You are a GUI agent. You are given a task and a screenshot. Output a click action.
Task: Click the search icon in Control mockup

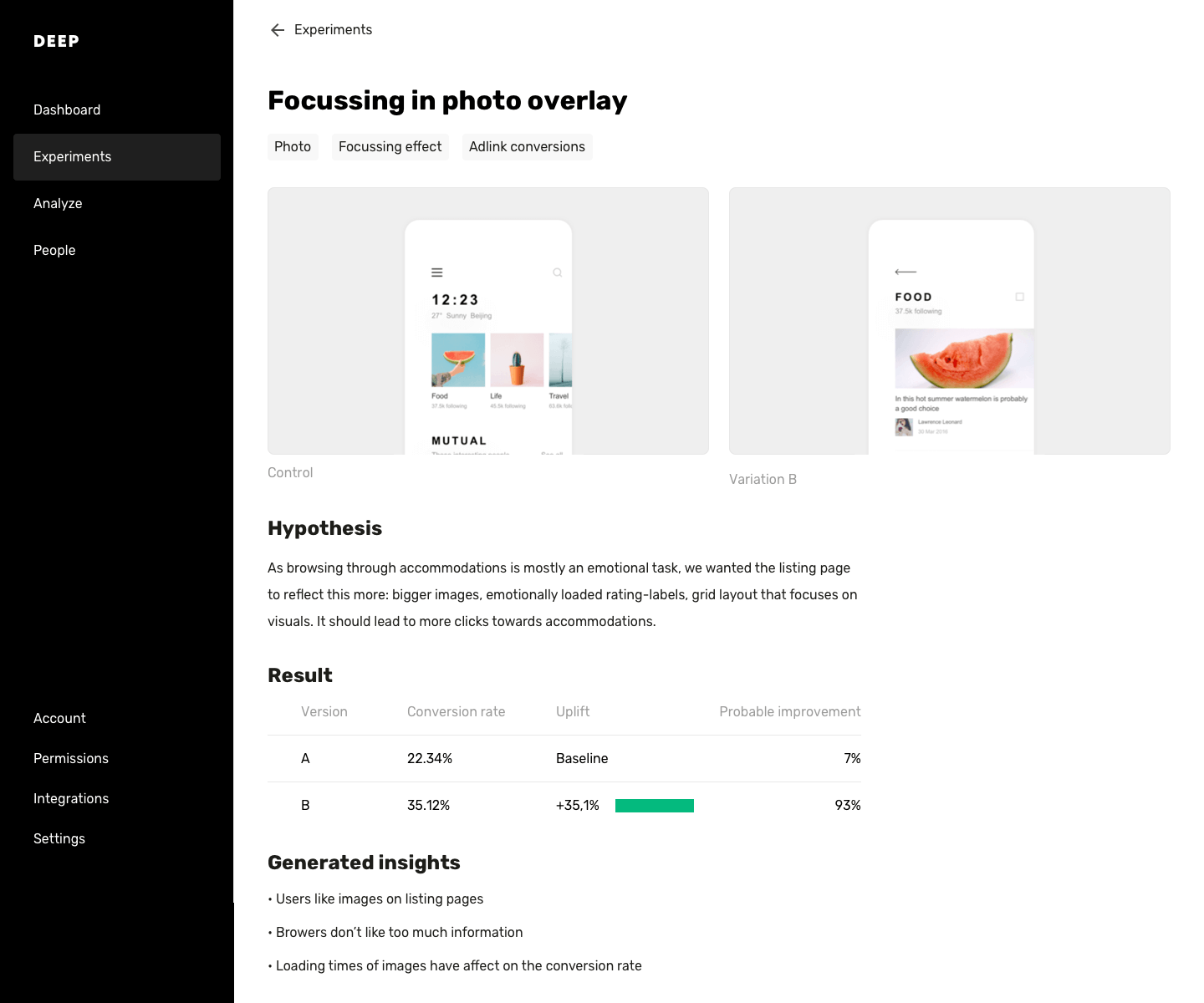pos(557,272)
